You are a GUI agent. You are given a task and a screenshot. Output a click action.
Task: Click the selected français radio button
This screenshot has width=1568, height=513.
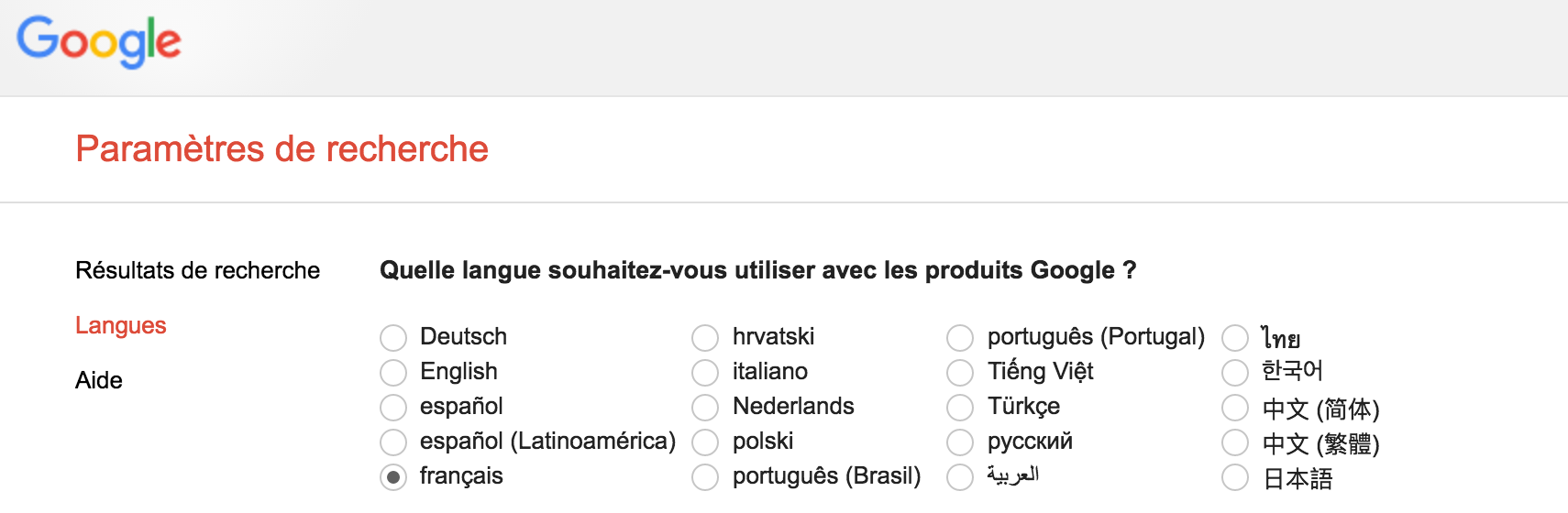(393, 477)
